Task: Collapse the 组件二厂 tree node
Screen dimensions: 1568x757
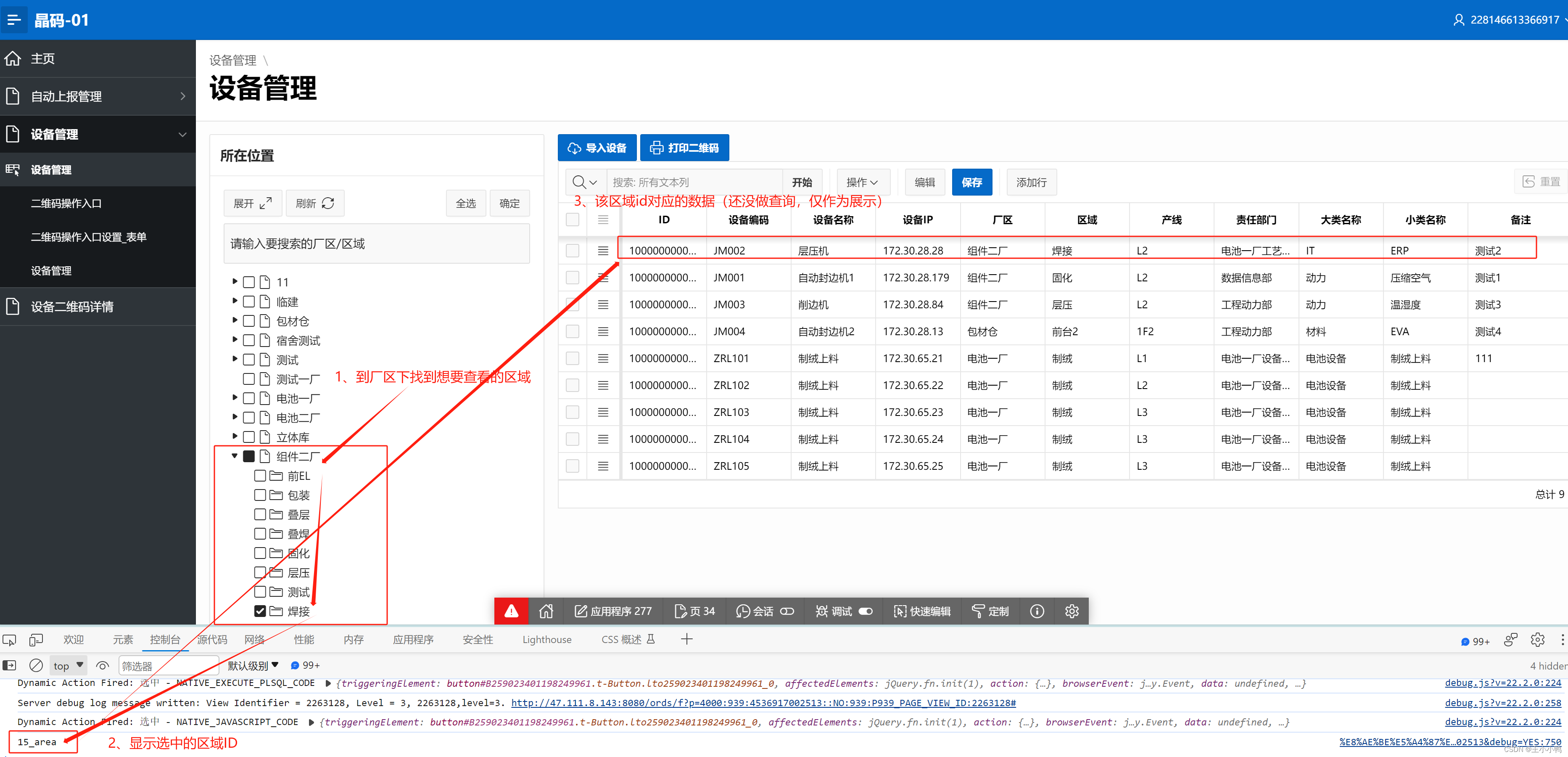Action: [235, 456]
